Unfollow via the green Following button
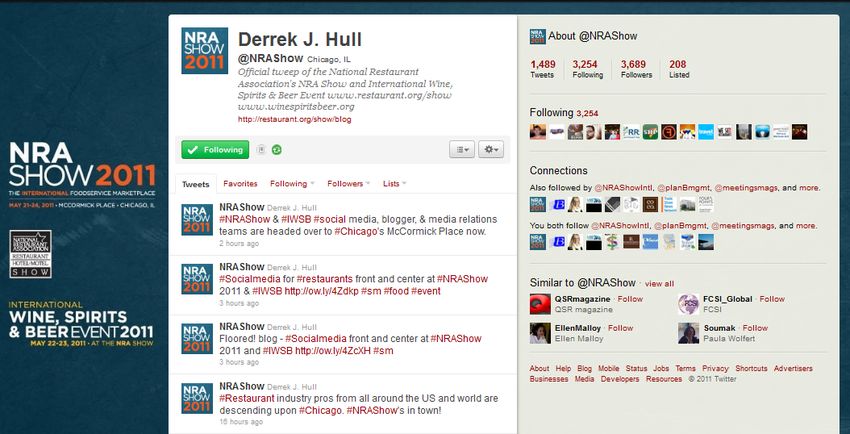Image resolution: width=850 pixels, height=434 pixels. pos(215,150)
